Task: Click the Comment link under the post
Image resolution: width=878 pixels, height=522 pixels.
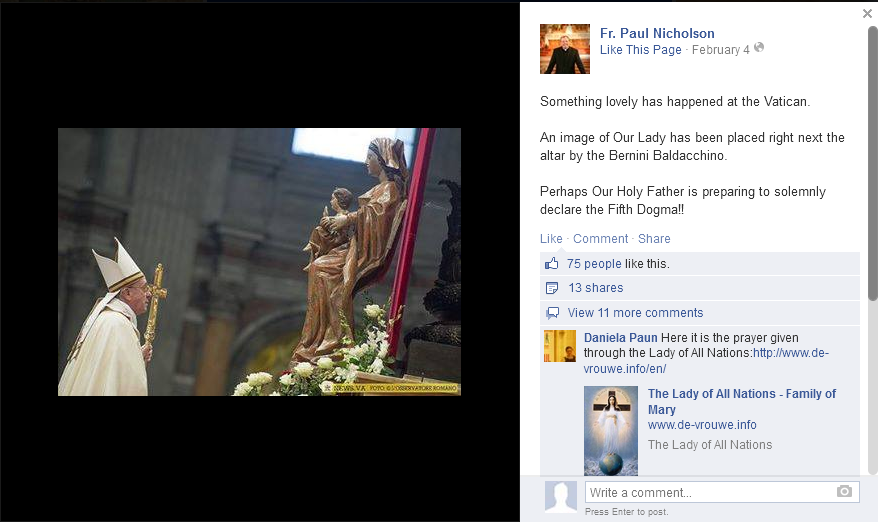Action: coord(600,239)
